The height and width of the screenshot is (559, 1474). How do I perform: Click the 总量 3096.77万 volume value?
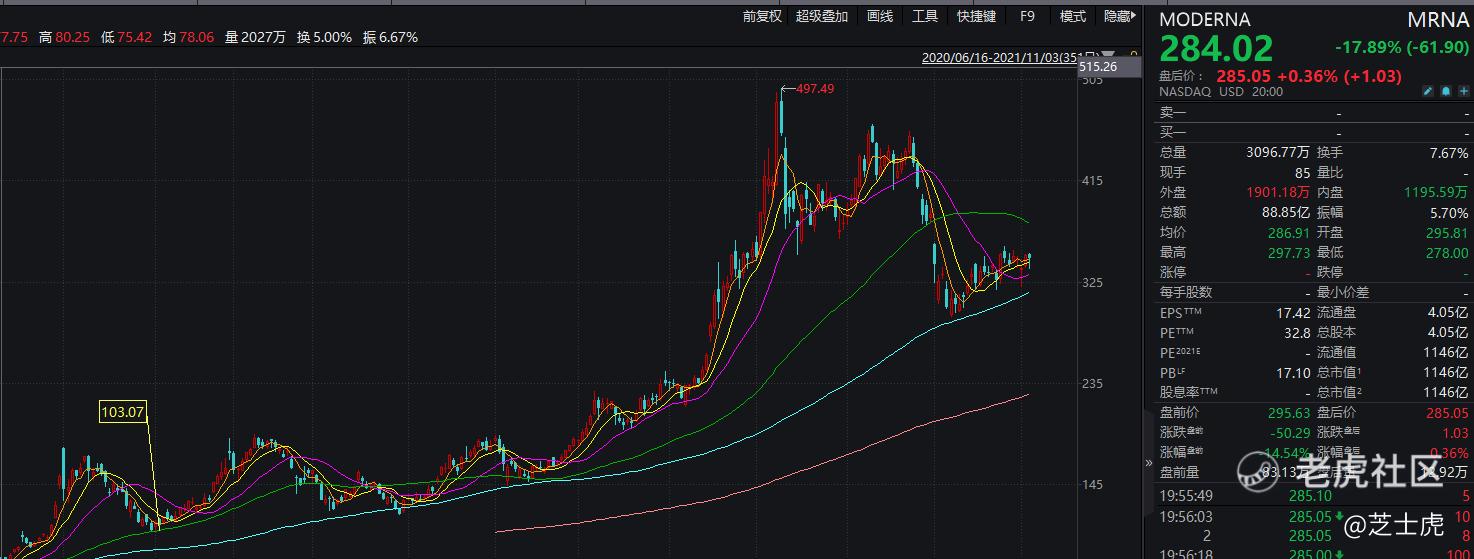(1278, 153)
